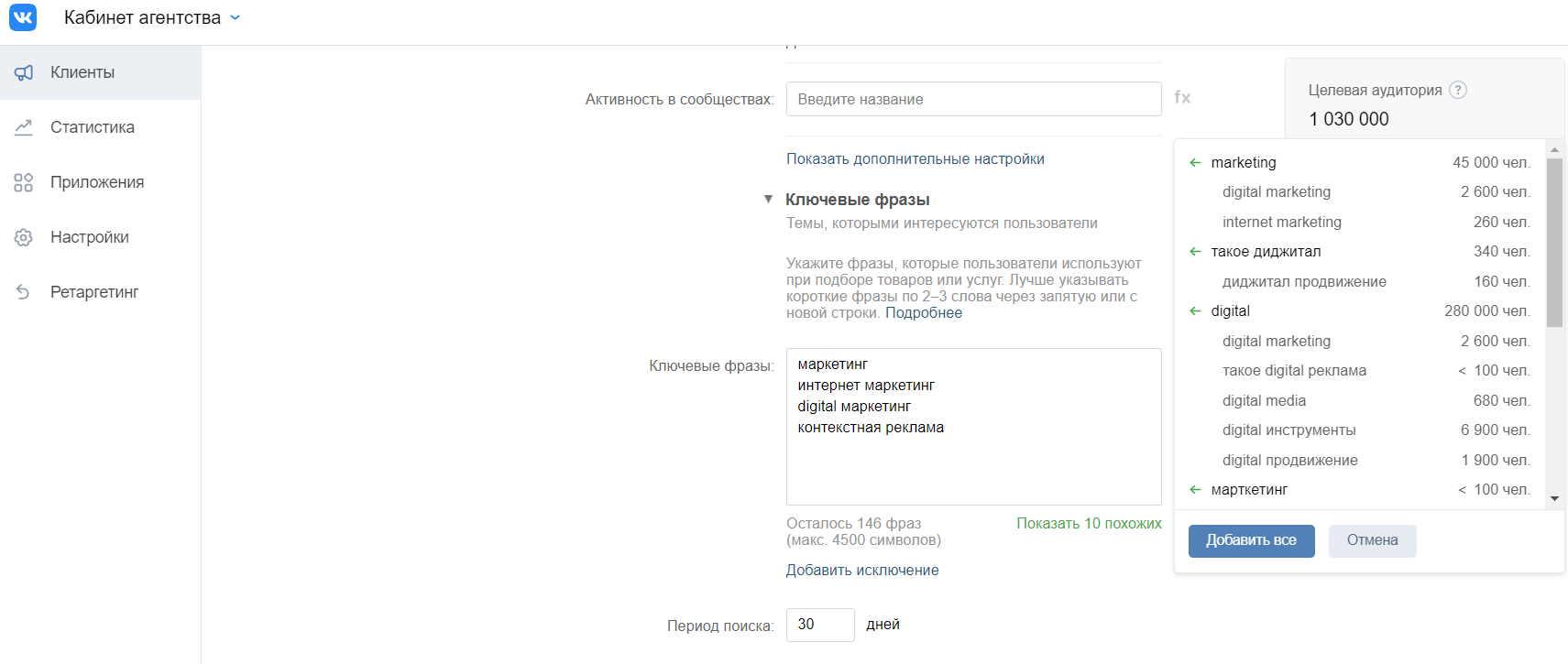Click the Кабинет агентства title
This screenshot has height=664, width=1568.
(x=142, y=17)
